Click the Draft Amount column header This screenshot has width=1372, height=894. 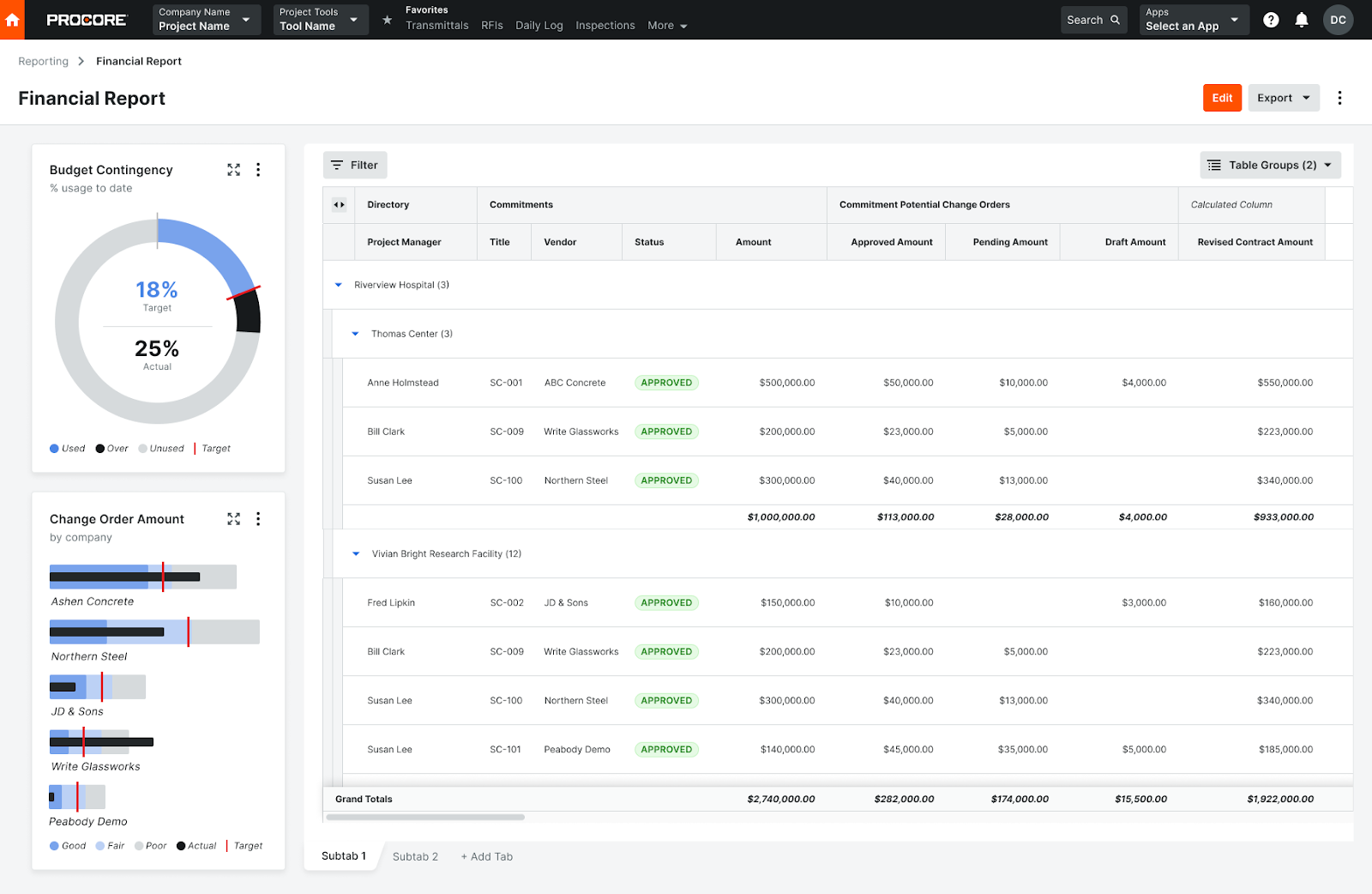(x=1120, y=242)
